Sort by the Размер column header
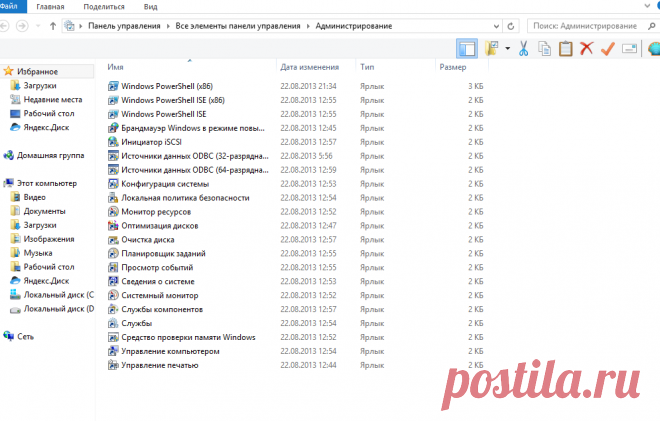Viewport: 660px width, 421px height. [453, 67]
